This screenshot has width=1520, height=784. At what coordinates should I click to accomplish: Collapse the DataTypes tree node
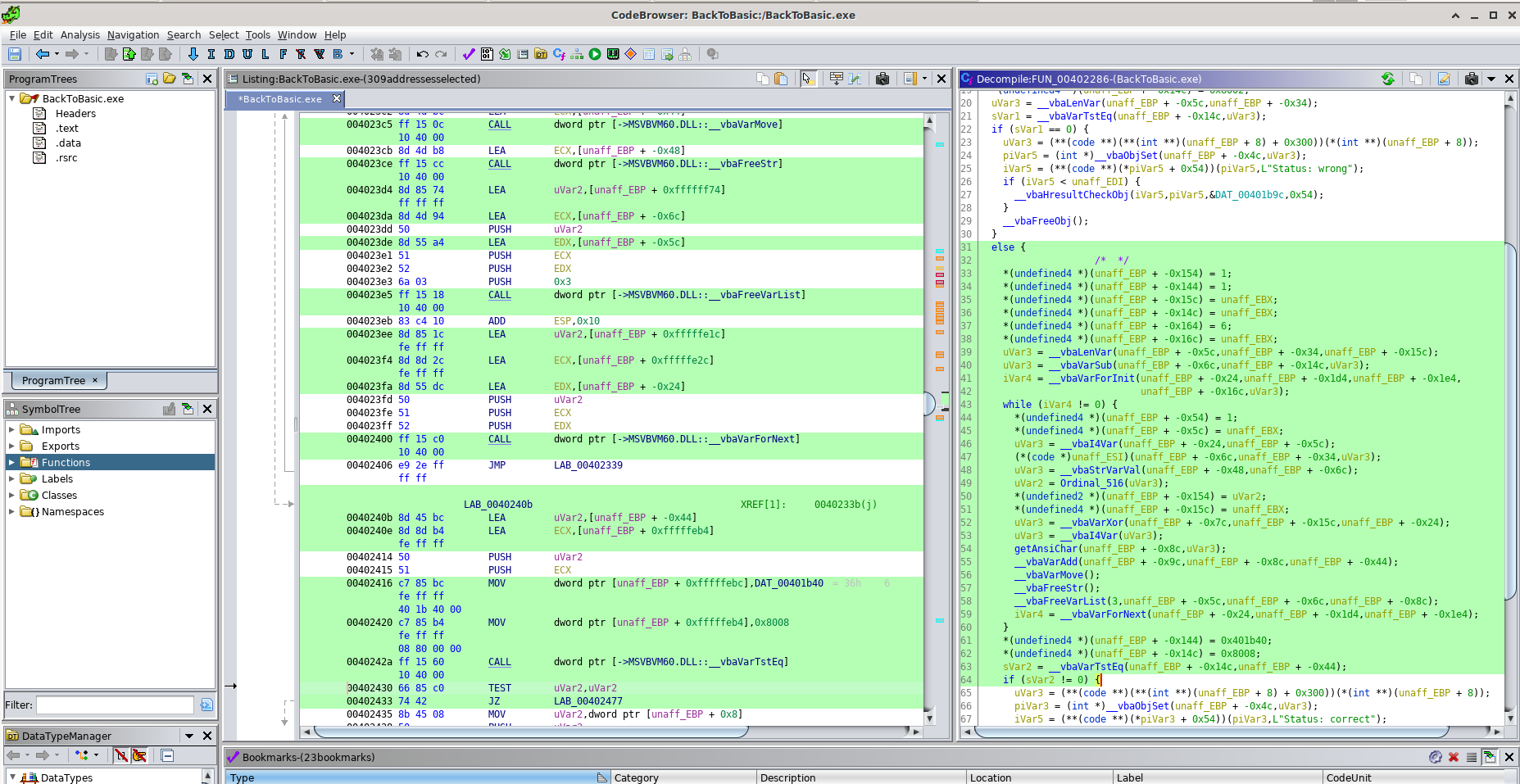coord(12,777)
